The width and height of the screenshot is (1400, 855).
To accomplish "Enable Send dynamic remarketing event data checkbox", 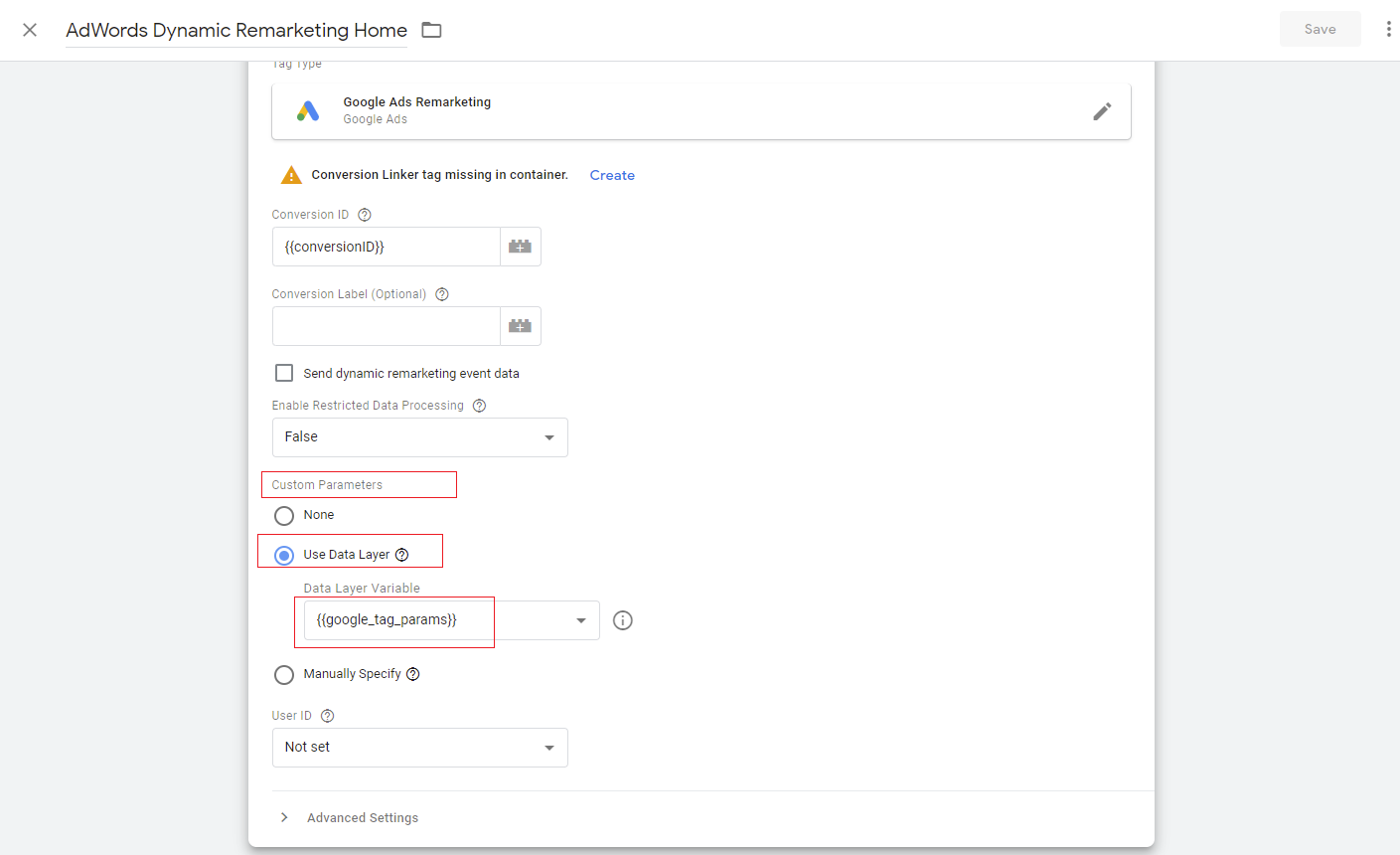I will (x=284, y=373).
